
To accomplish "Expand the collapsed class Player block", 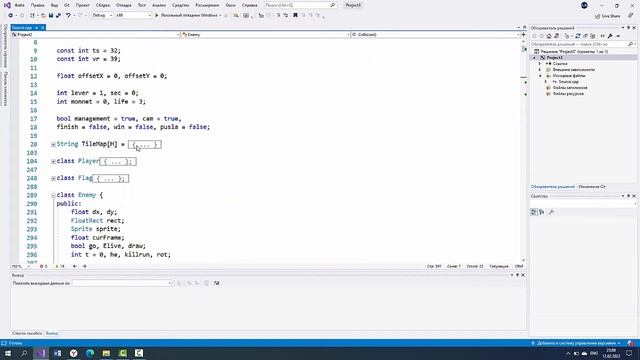I will 53,162.
